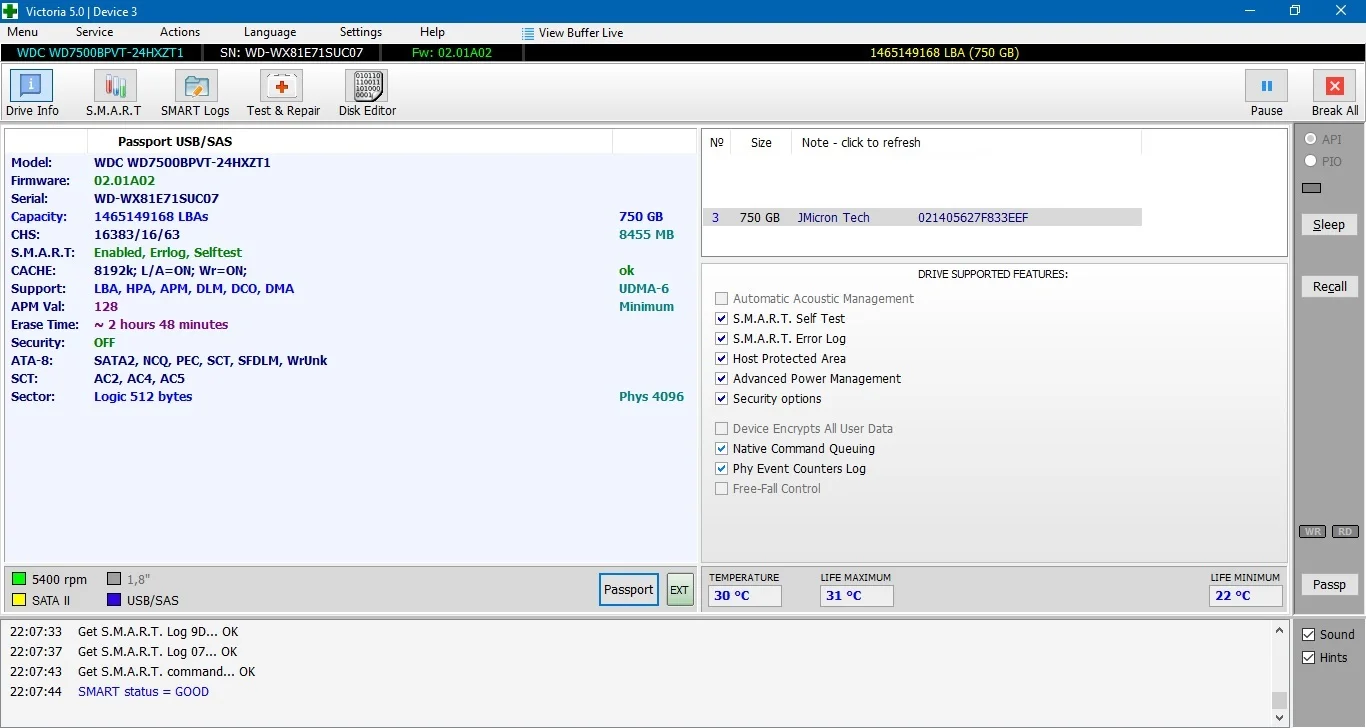Click the log scrollbar up arrow
This screenshot has width=1366, height=728.
point(1279,630)
